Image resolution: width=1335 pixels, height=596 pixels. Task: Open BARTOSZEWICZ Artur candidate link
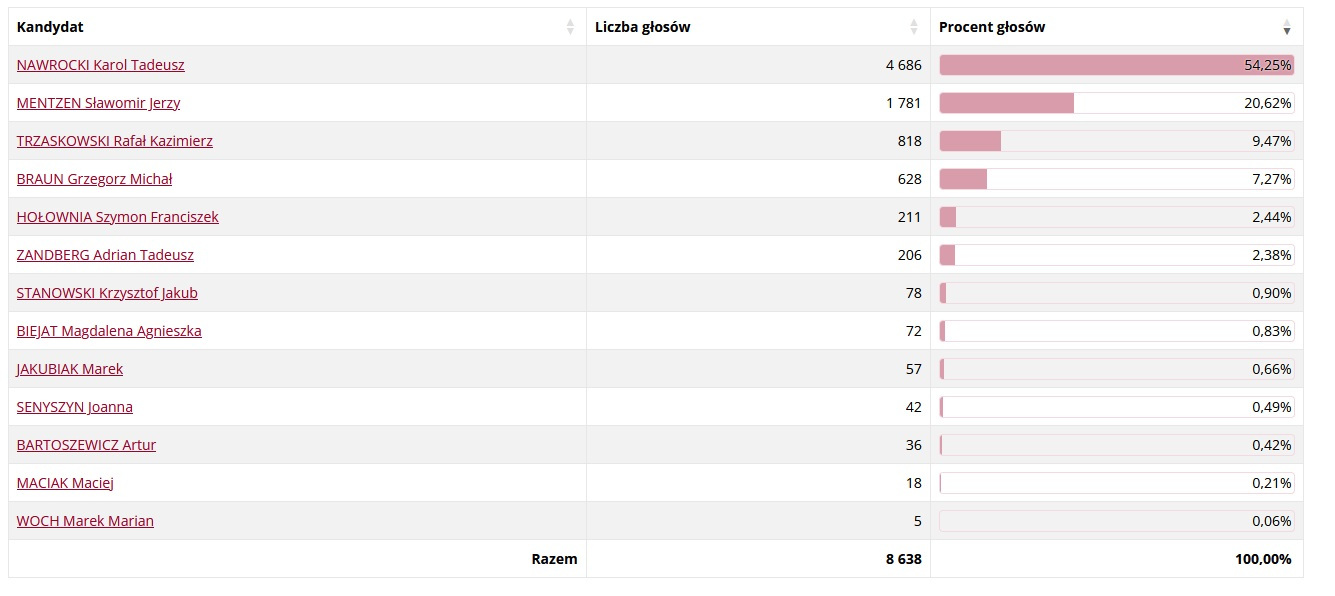(x=87, y=445)
